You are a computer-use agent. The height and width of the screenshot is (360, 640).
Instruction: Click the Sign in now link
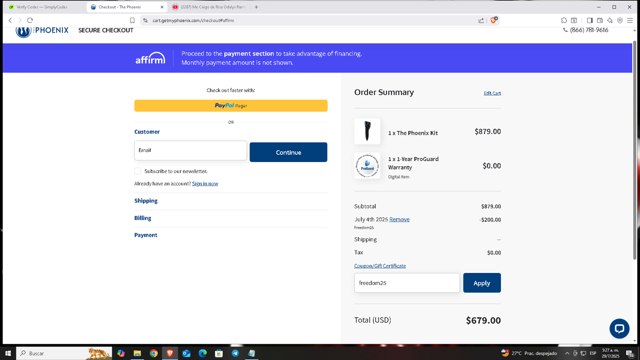(205, 184)
